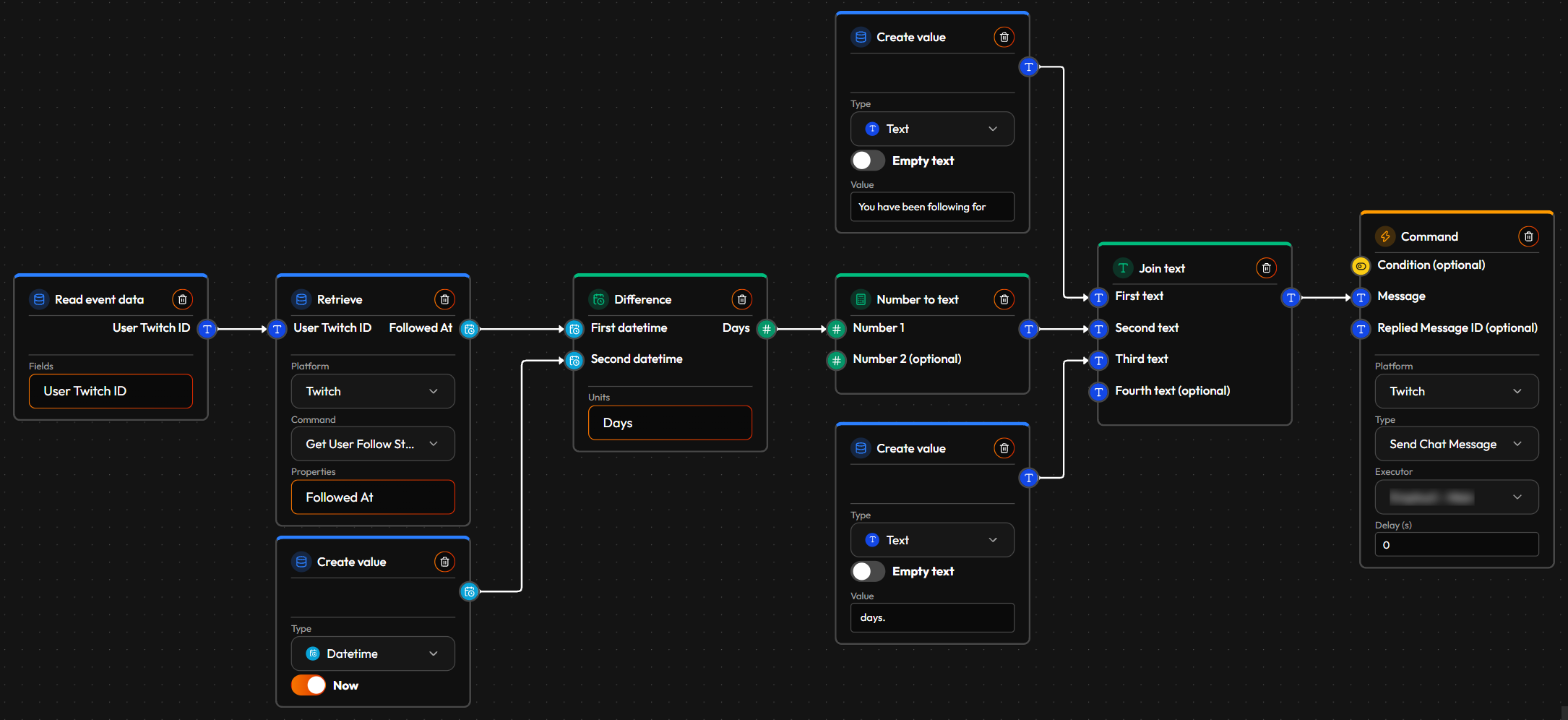
Task: Delete the Command node via trash icon
Action: (1528, 237)
